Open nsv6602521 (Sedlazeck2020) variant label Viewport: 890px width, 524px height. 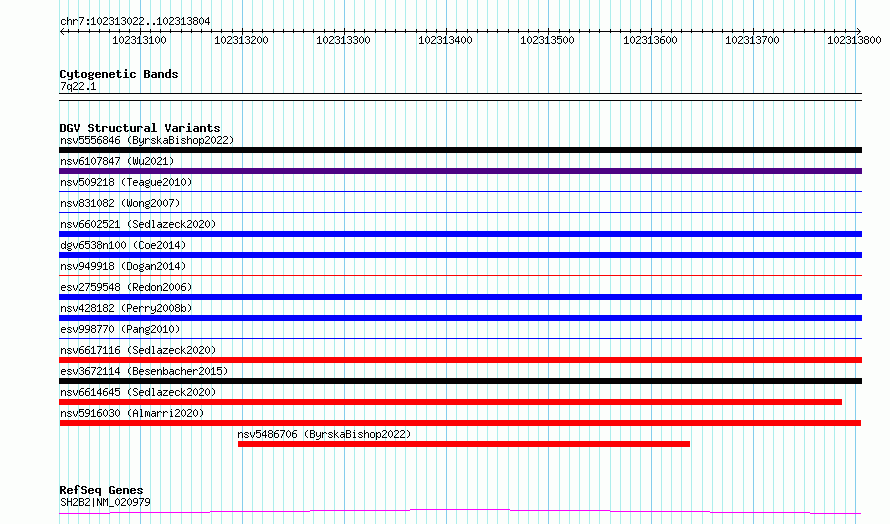point(138,224)
